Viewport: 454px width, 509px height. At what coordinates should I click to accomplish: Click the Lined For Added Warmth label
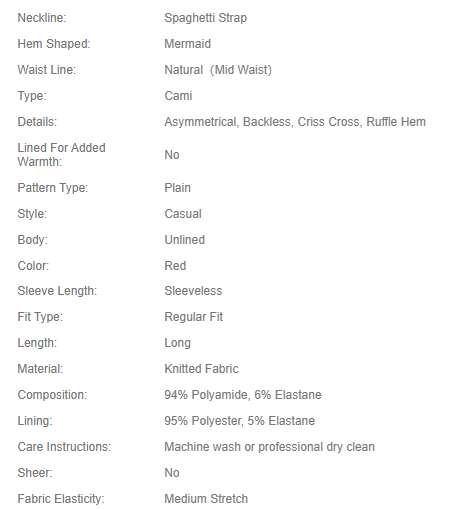pyautogui.click(x=61, y=155)
